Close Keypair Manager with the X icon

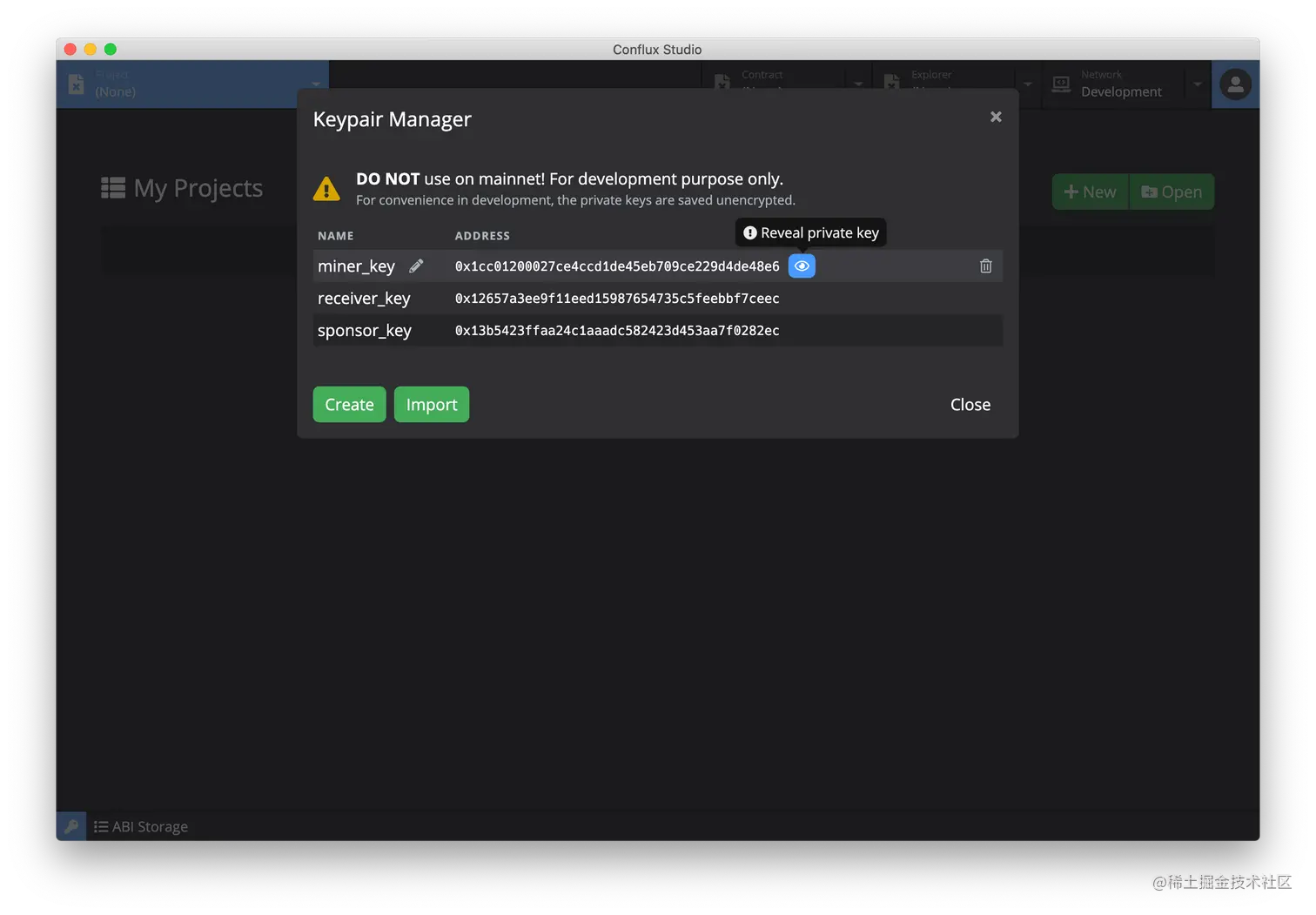(996, 117)
